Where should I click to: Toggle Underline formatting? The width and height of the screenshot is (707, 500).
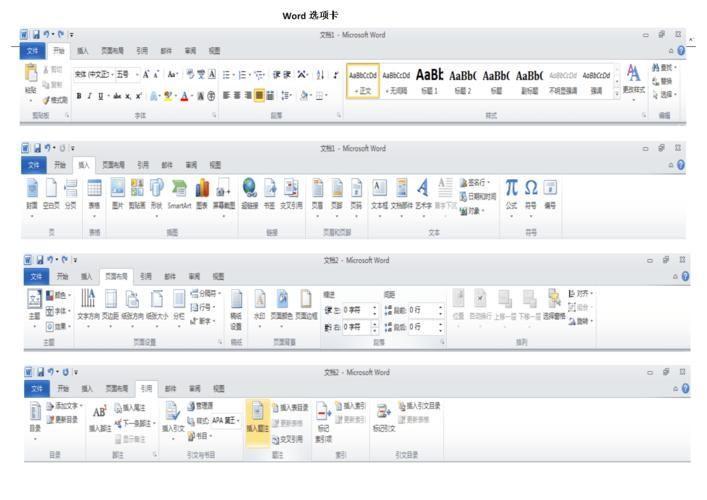[100, 96]
